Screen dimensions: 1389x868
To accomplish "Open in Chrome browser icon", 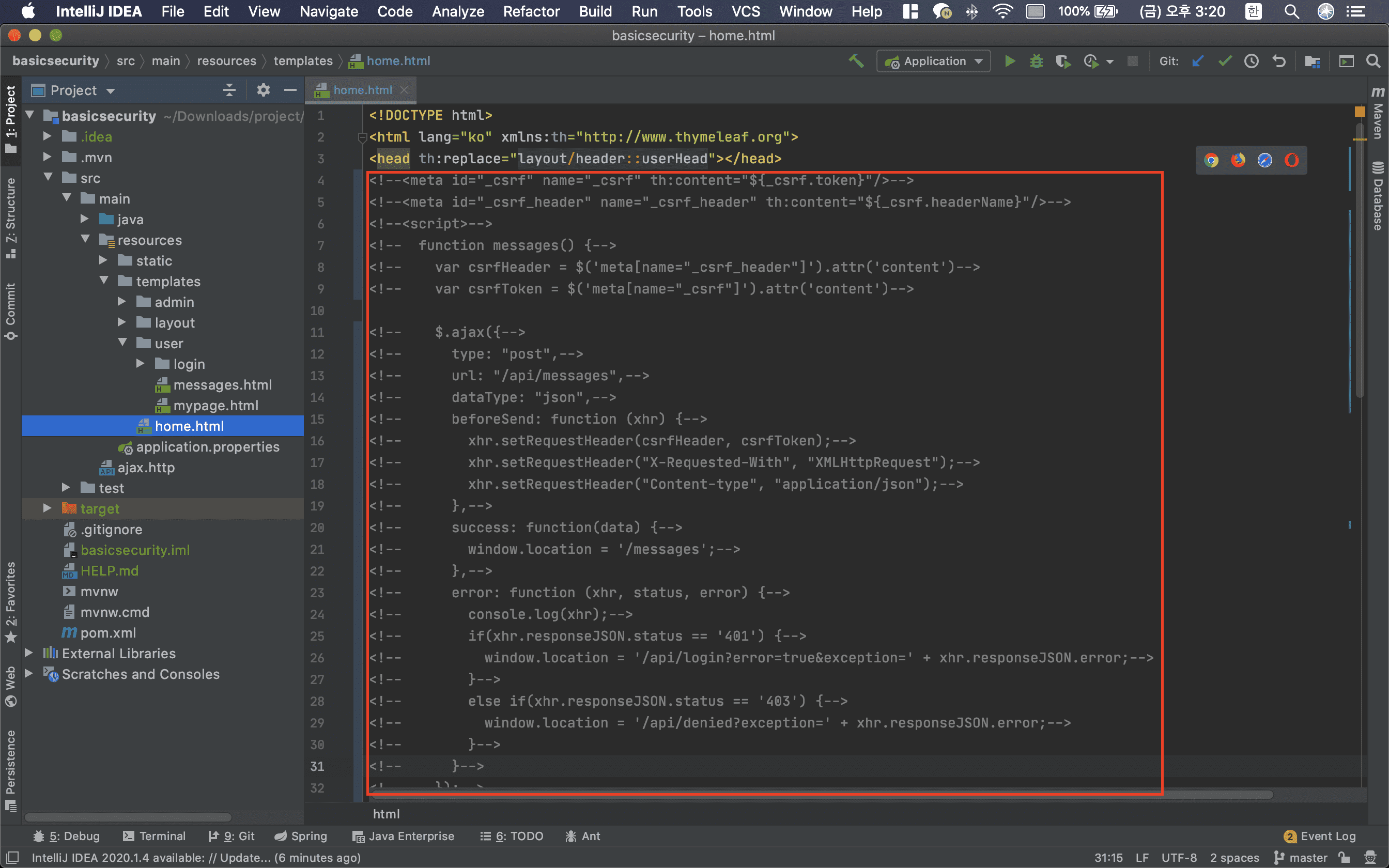I will click(1211, 160).
